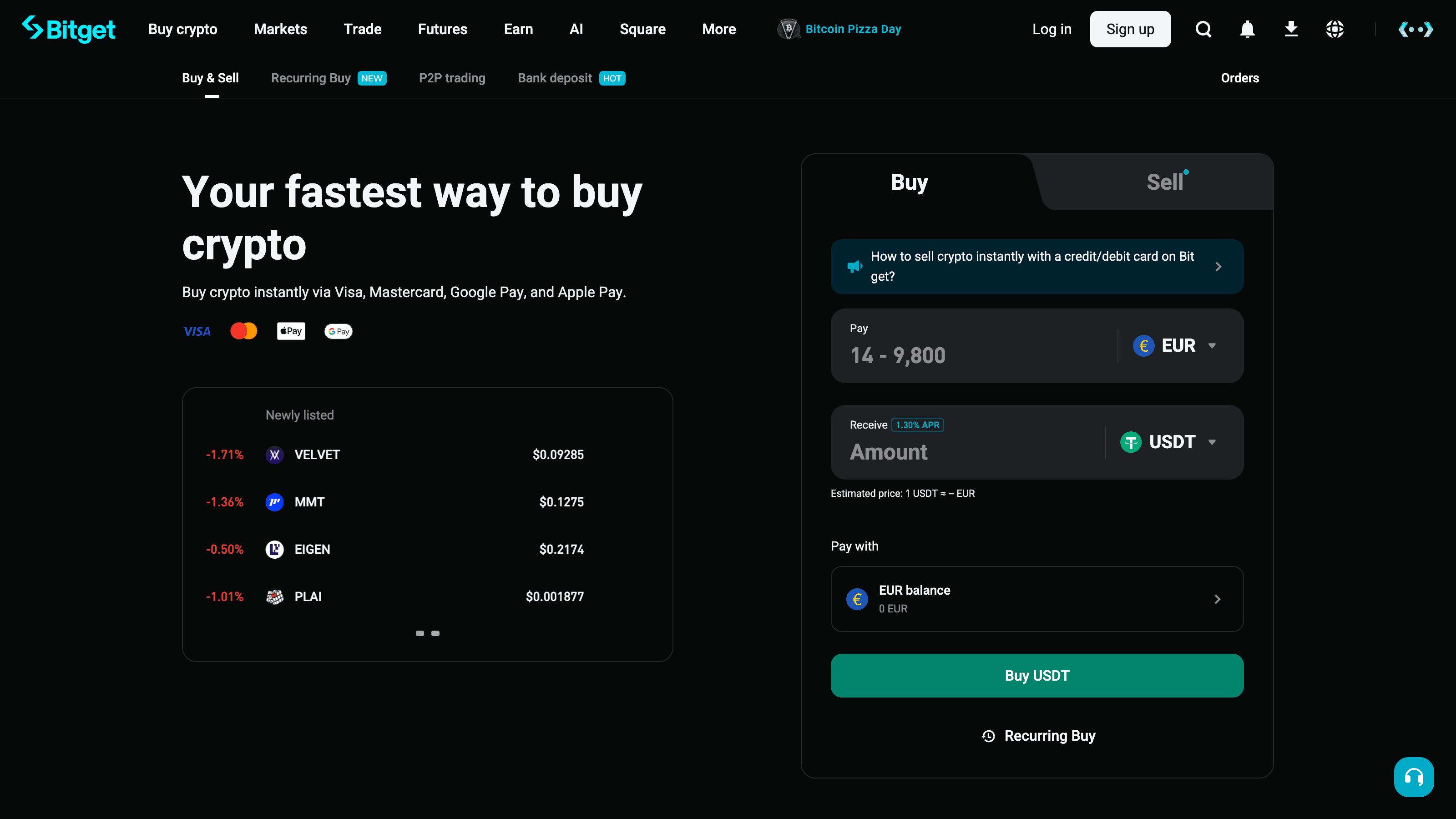Open the sell crypto announcement chevron
The width and height of the screenshot is (1456, 819).
(1218, 266)
